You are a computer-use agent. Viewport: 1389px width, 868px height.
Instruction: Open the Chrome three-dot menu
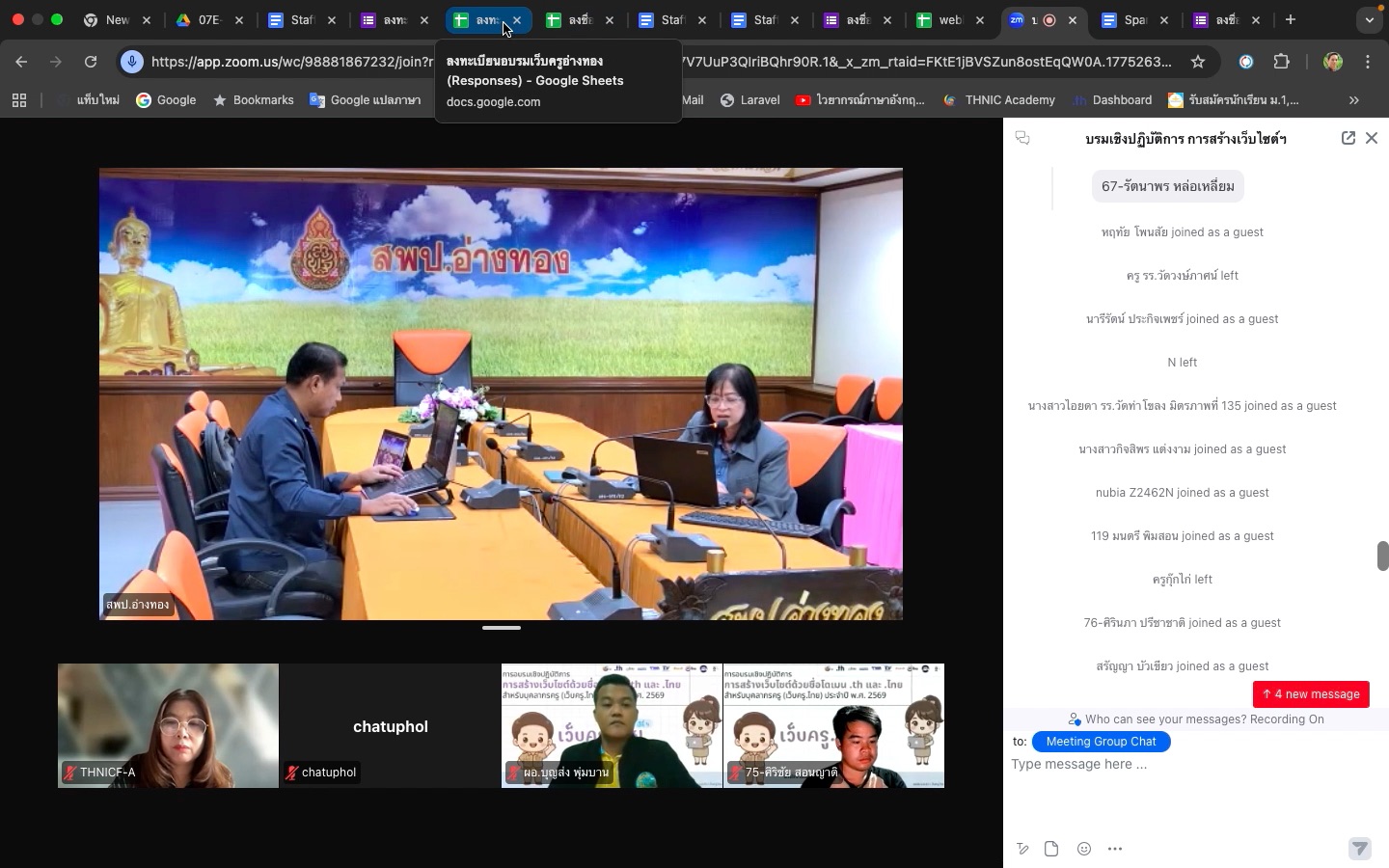pyautogui.click(x=1370, y=62)
